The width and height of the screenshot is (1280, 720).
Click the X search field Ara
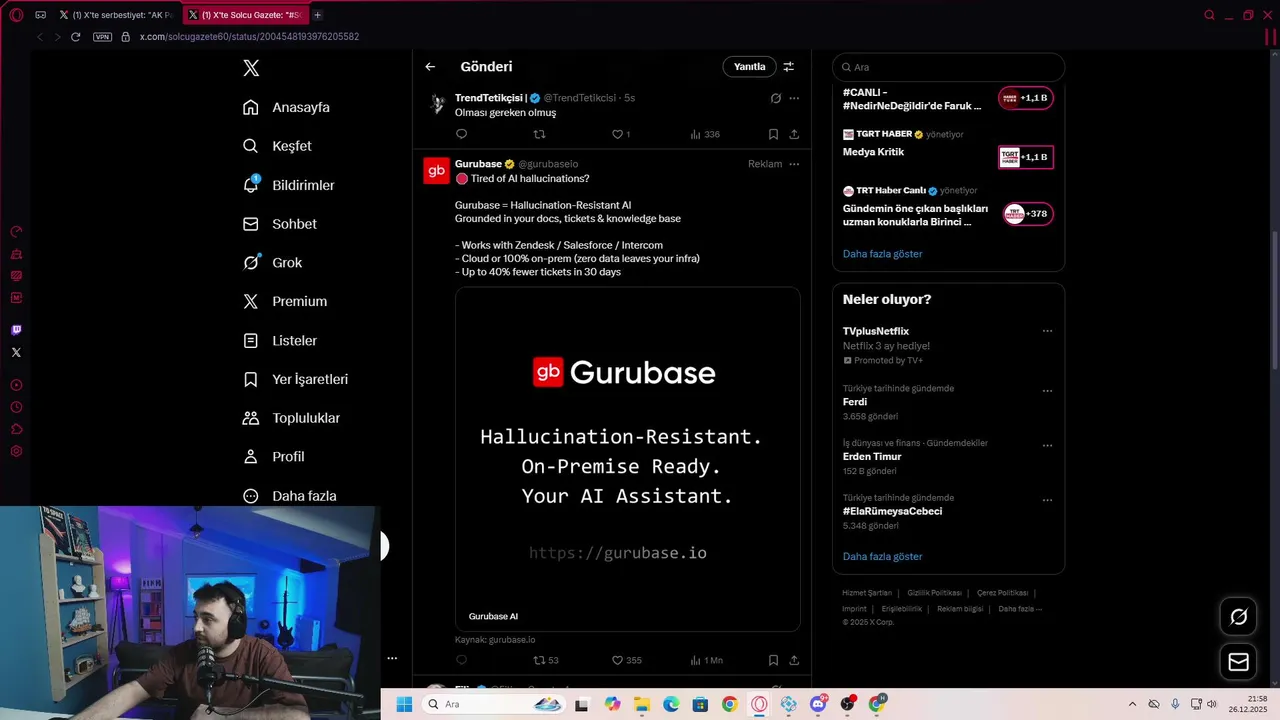948,67
